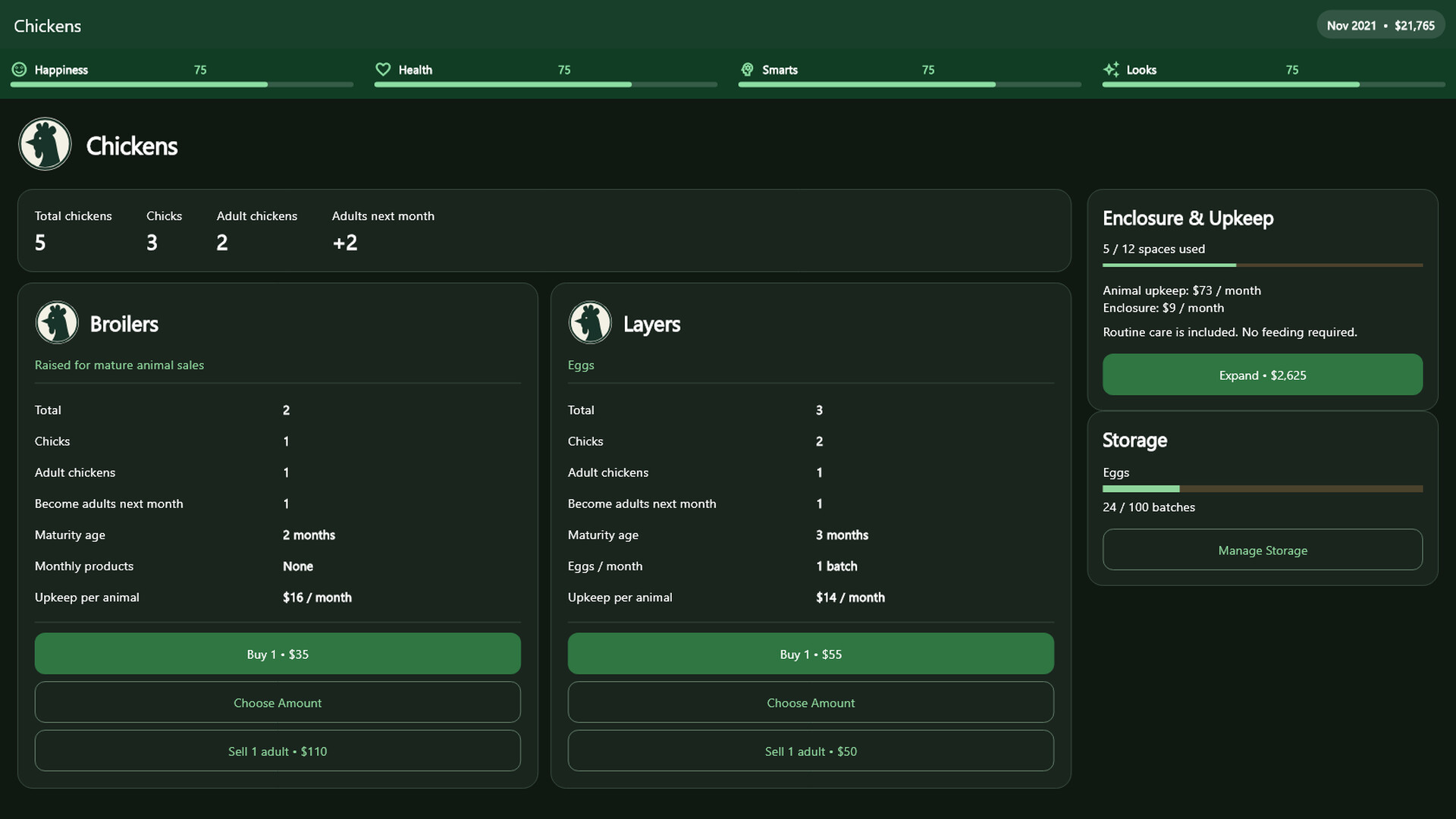Click the large Chickens rooster icon
This screenshot has height=819, width=1456.
(x=45, y=144)
